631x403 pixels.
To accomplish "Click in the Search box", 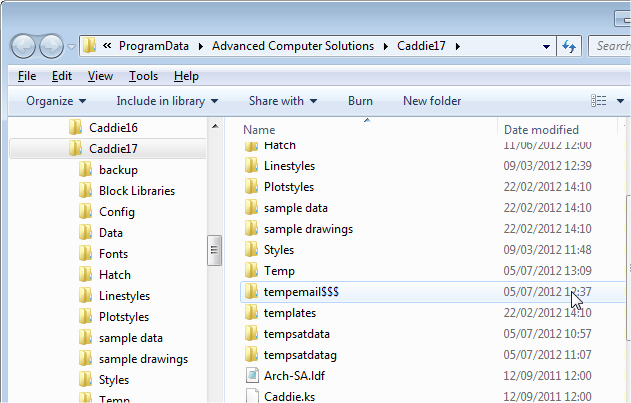I will 610,46.
